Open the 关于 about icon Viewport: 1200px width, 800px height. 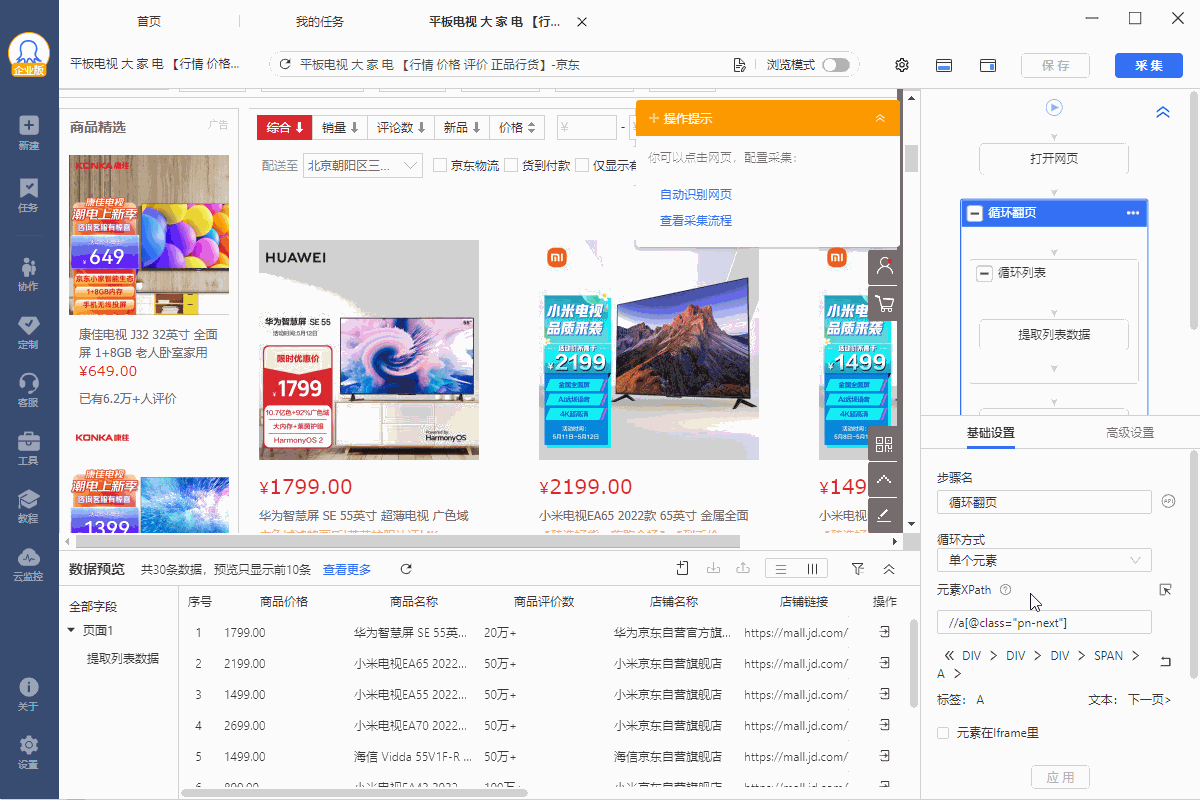click(x=29, y=693)
